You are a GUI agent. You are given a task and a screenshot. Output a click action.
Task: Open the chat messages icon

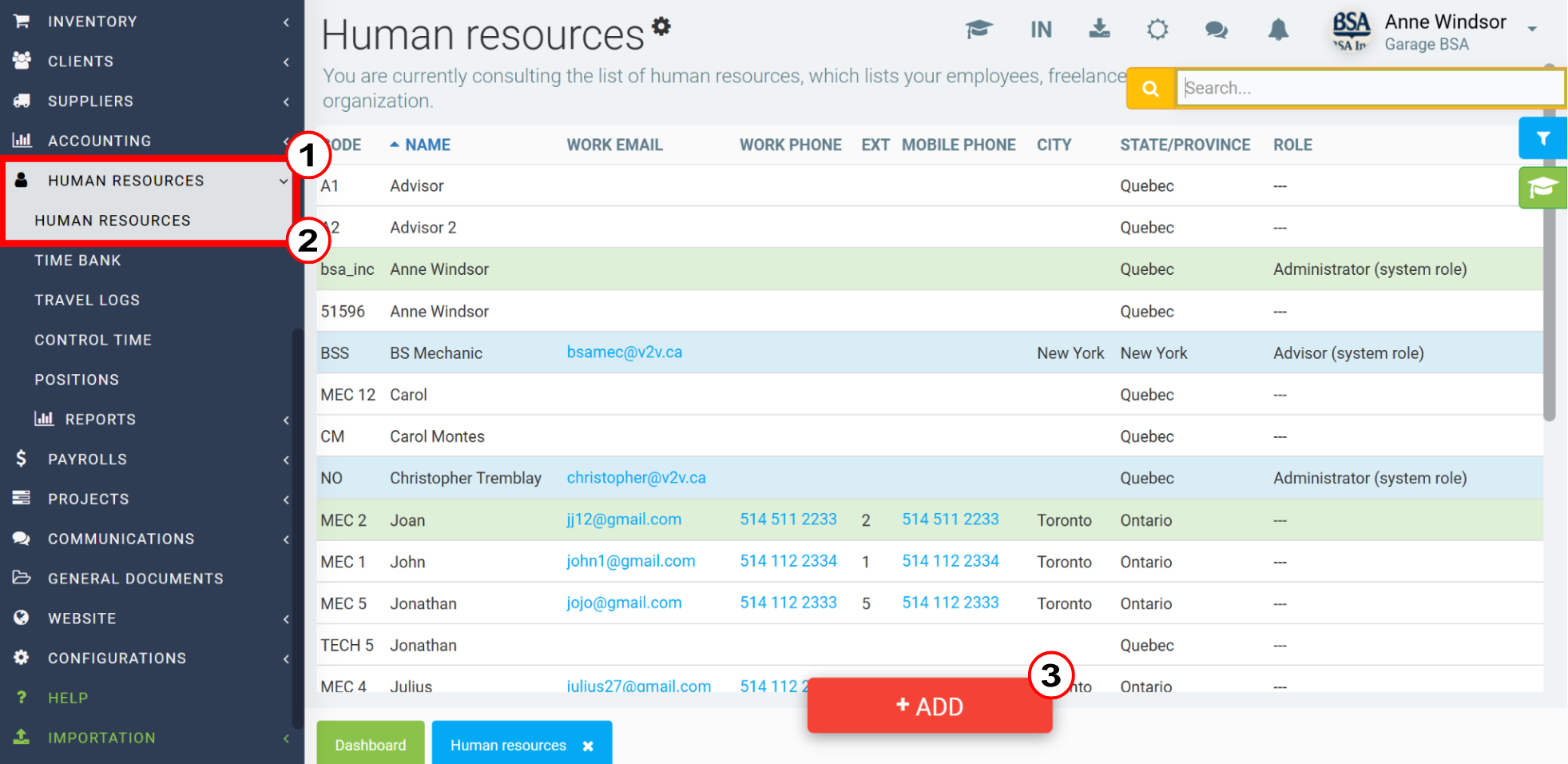[1216, 30]
